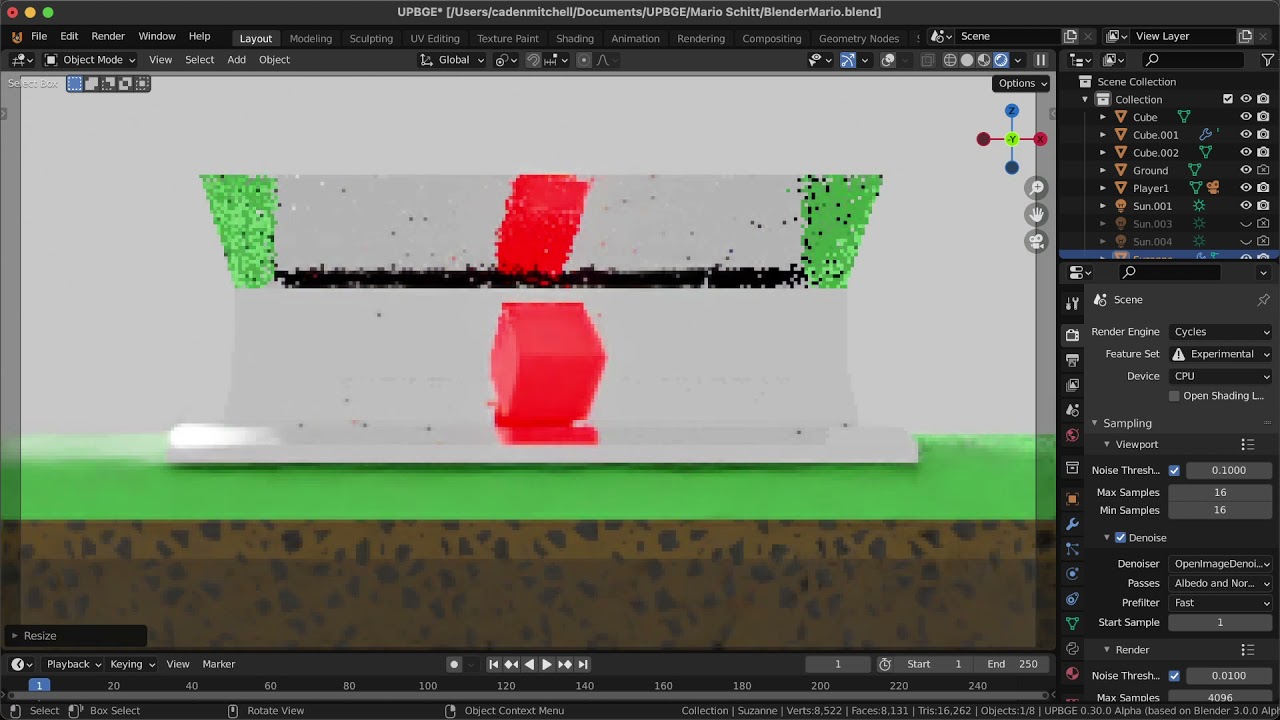This screenshot has height=720, width=1280.
Task: Open the World properties tab
Action: [1072, 435]
